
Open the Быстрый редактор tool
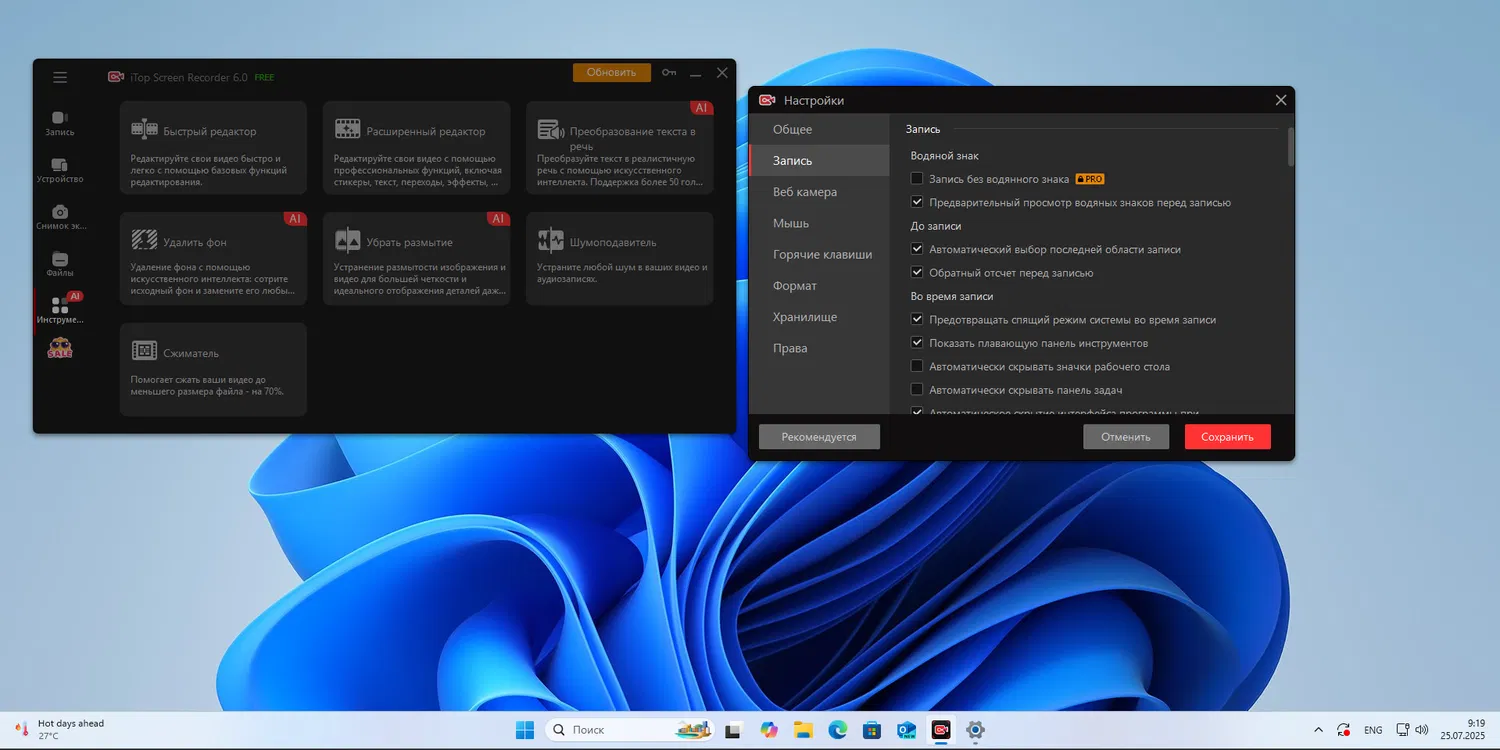click(x=213, y=147)
